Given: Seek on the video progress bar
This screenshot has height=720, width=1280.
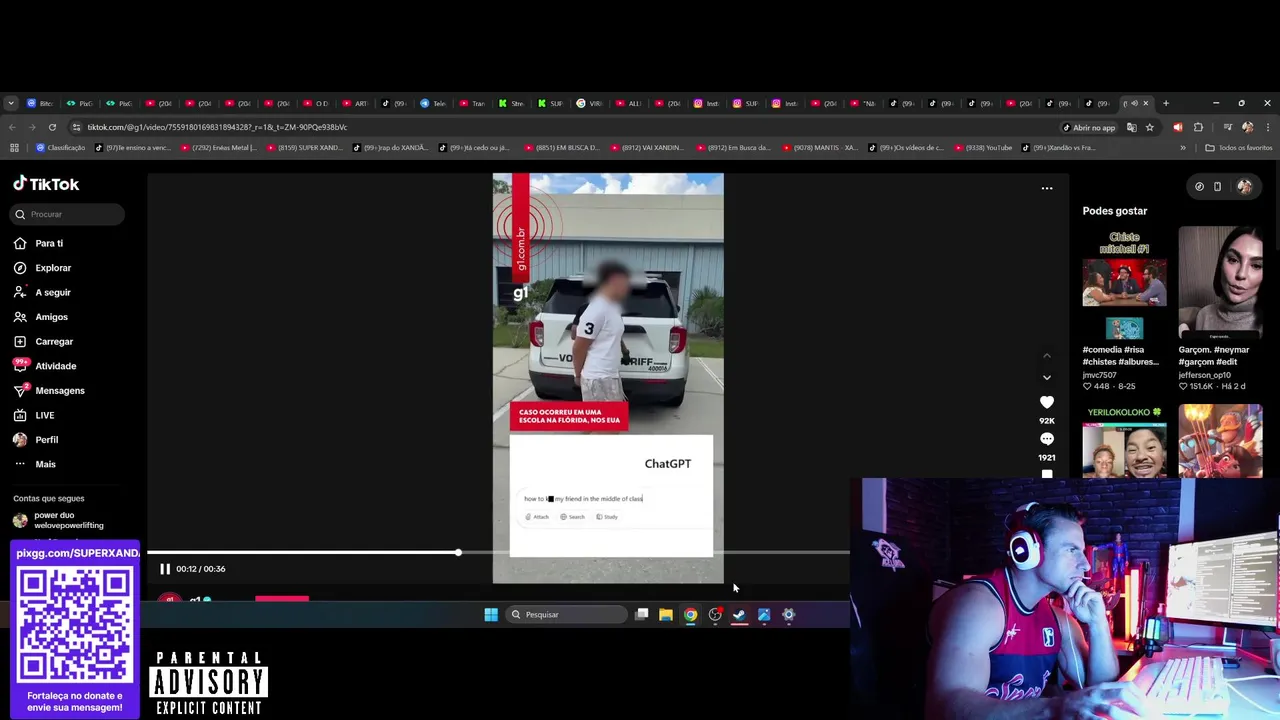Looking at the screenshot, I should [498, 552].
